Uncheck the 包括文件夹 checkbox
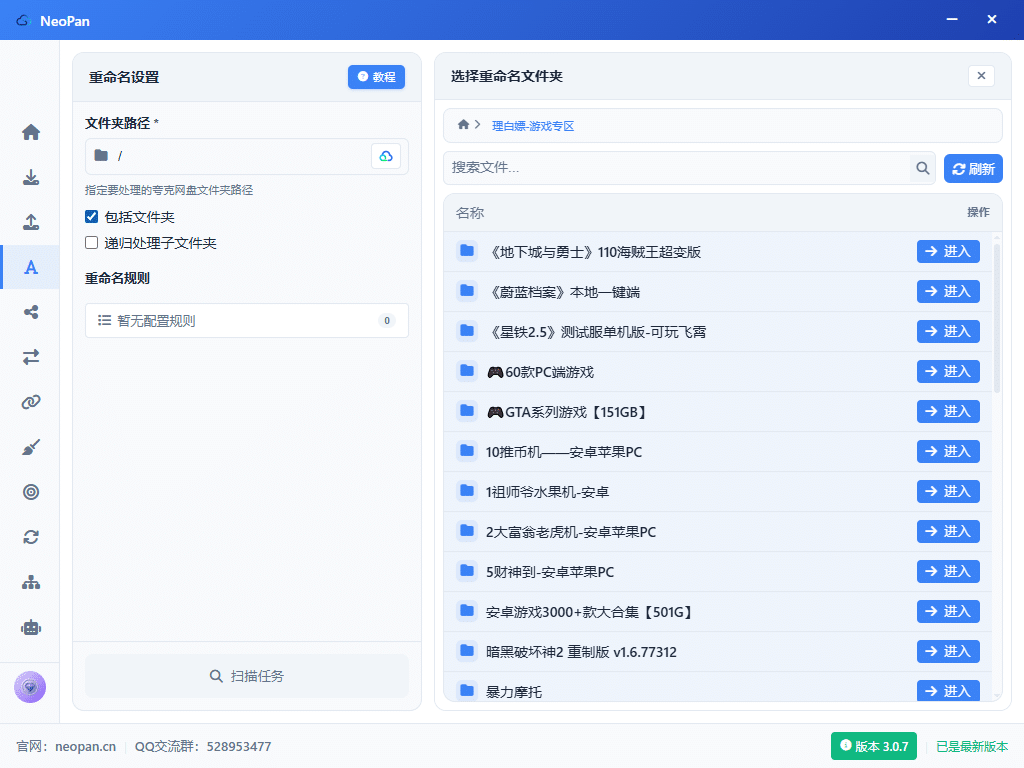The width and height of the screenshot is (1024, 768). pos(92,217)
